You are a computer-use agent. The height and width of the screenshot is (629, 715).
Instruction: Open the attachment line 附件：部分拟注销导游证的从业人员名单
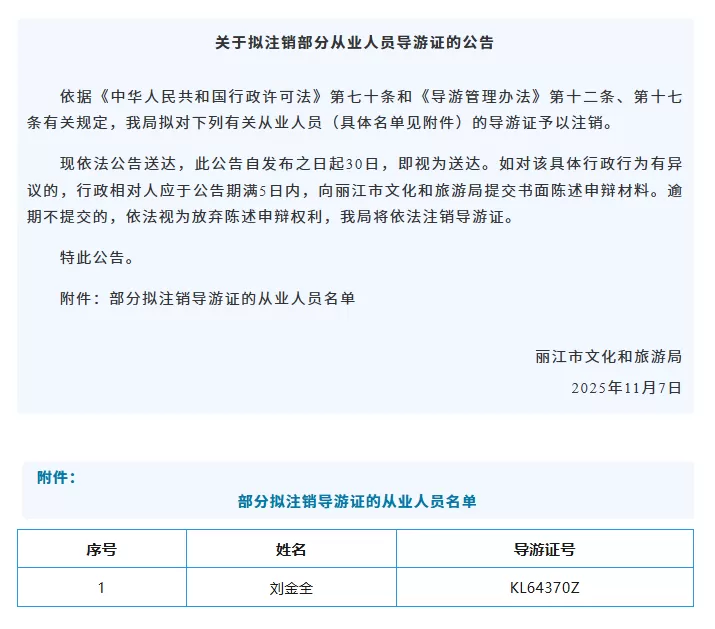pyautogui.click(x=207, y=297)
